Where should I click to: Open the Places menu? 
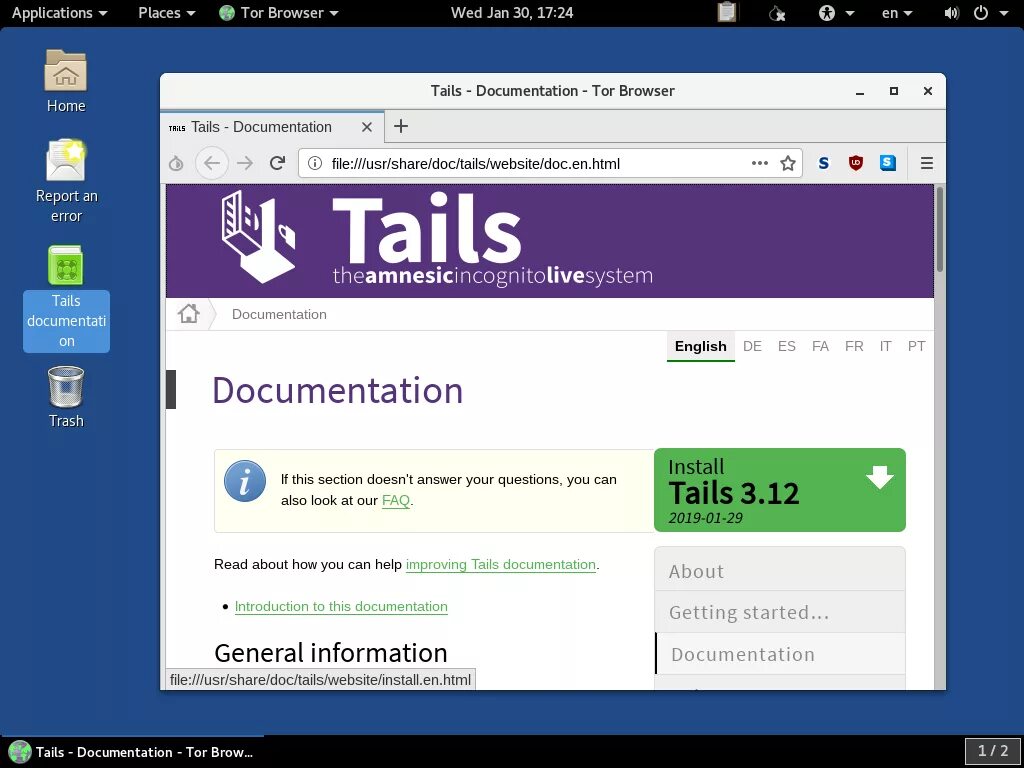click(x=167, y=12)
